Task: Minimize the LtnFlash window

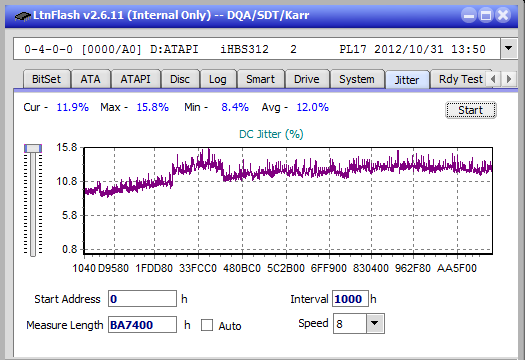Action: point(469,15)
